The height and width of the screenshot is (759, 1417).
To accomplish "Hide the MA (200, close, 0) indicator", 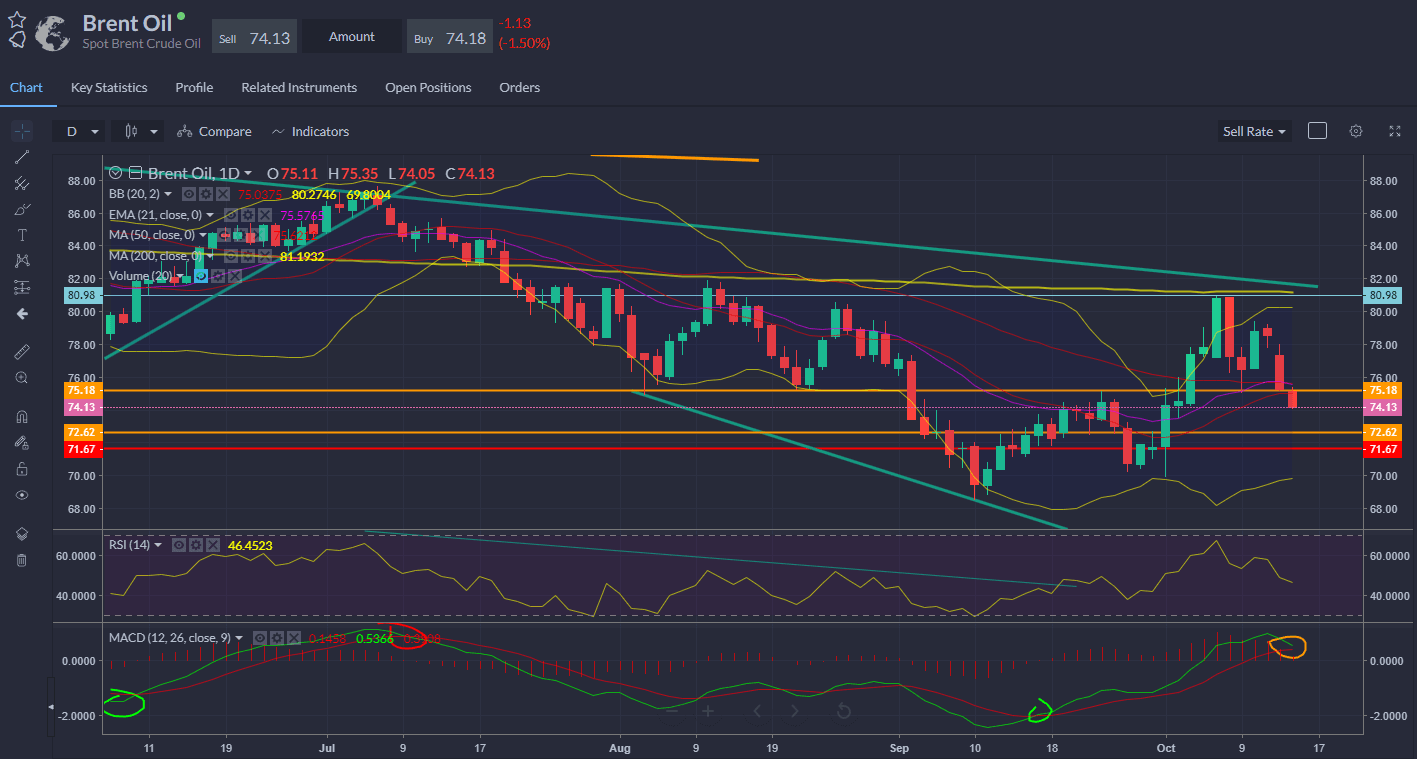I will pos(231,256).
